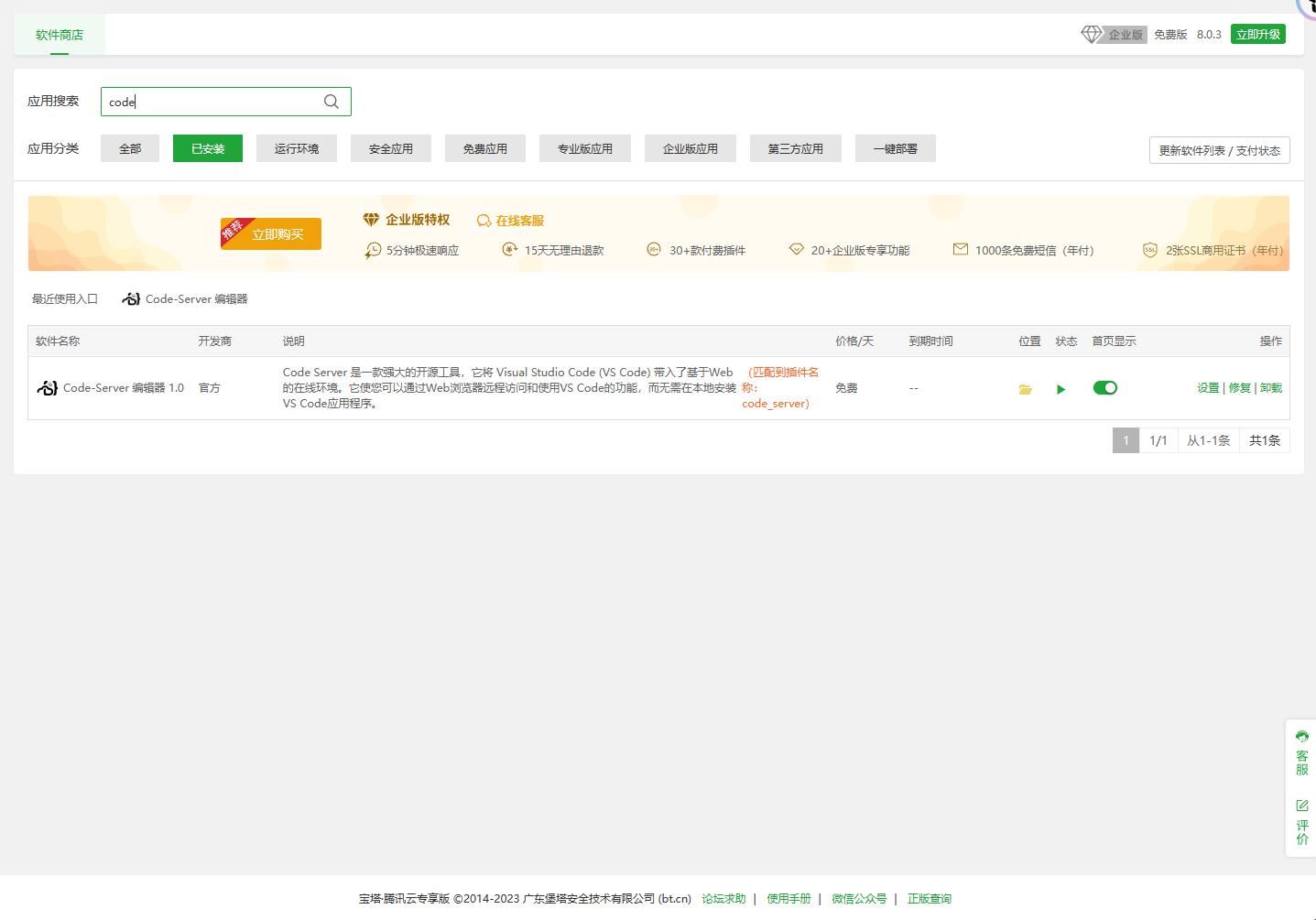
Task: Open Code-Server 设置 settings link
Action: click(1208, 388)
